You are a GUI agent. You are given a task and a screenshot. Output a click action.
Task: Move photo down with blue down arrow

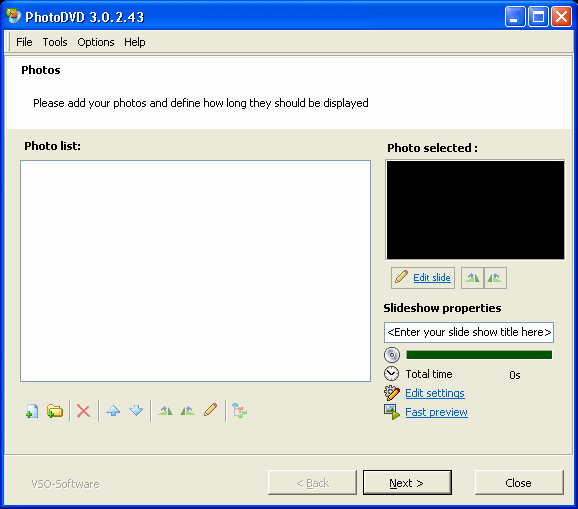(136, 411)
